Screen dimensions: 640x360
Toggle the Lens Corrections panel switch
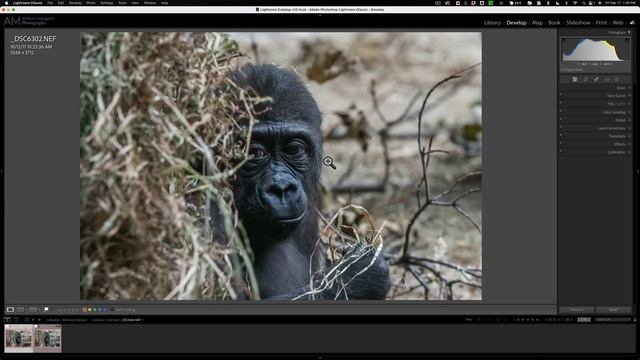point(561,128)
